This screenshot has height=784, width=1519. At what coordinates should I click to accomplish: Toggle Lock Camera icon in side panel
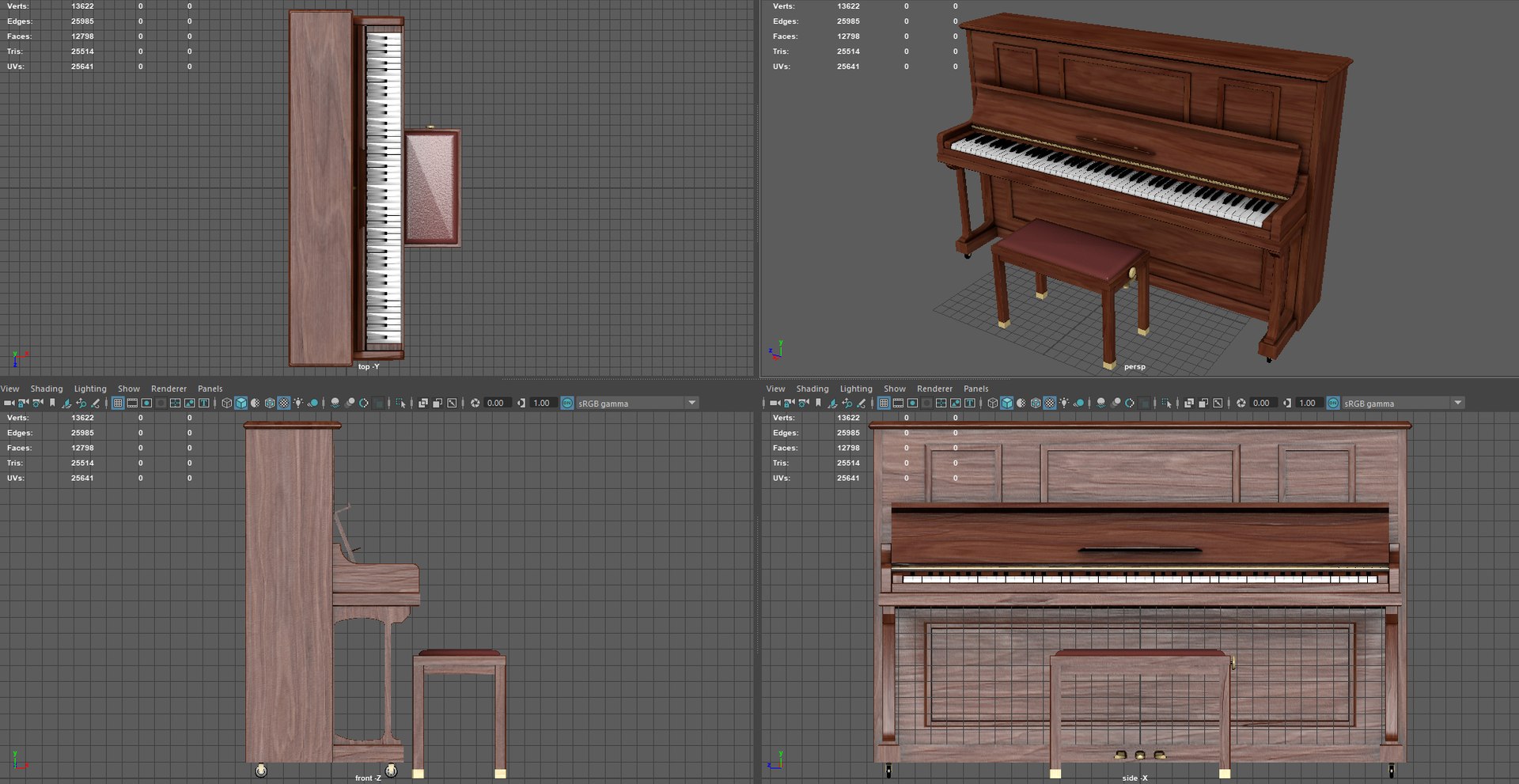[790, 403]
